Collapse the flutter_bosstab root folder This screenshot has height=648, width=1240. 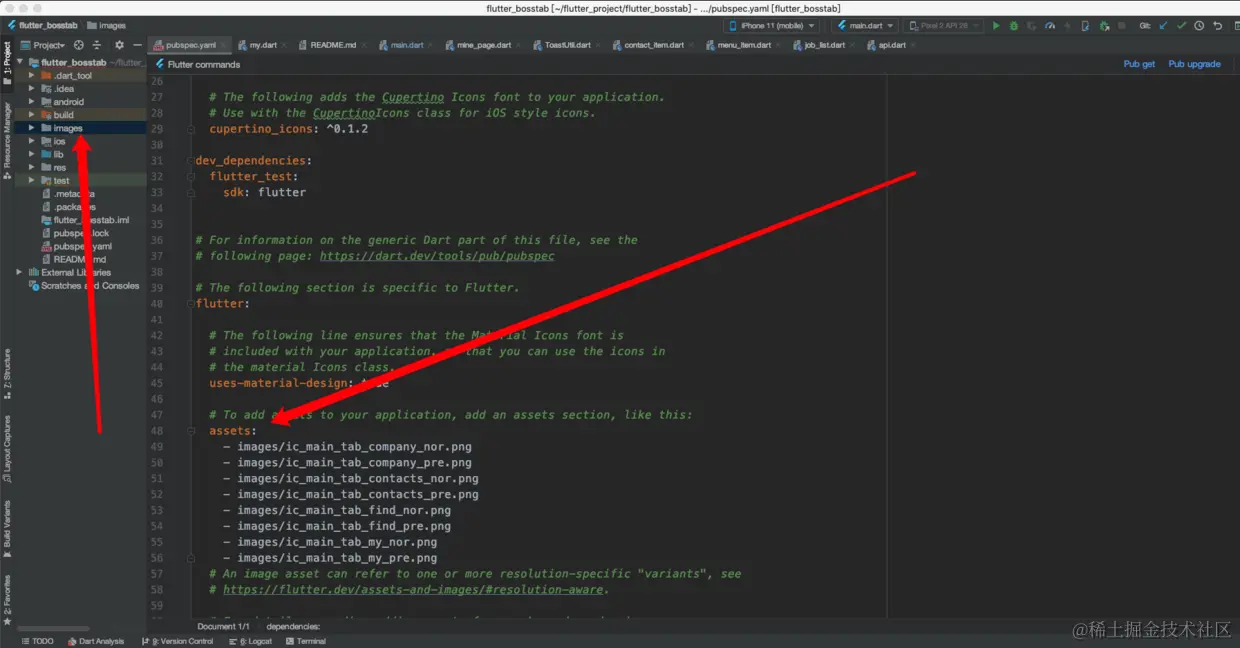click(20, 62)
